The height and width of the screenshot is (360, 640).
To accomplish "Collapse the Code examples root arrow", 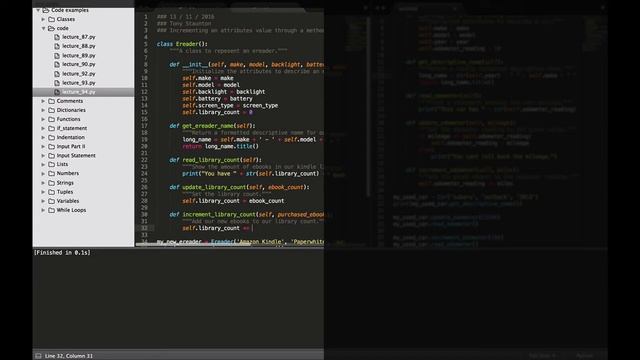I will 38,10.
